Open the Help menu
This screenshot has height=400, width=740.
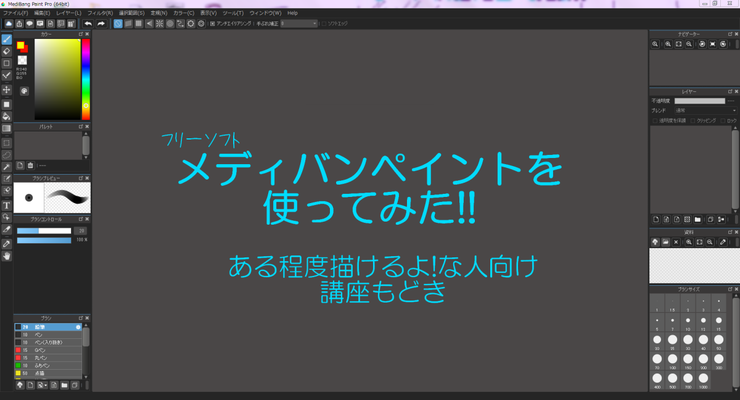293,13
